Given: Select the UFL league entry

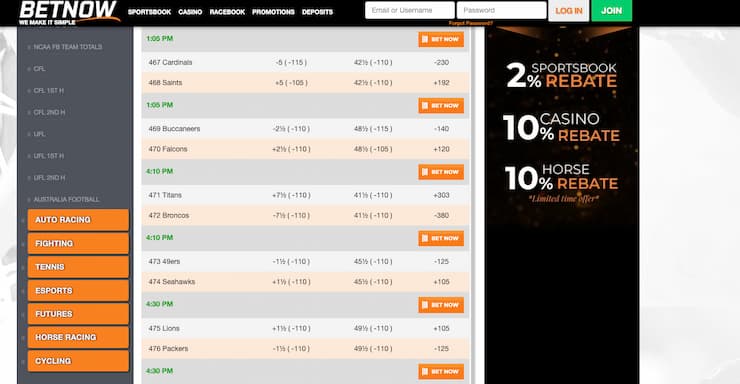Looking at the screenshot, I should [x=39, y=134].
